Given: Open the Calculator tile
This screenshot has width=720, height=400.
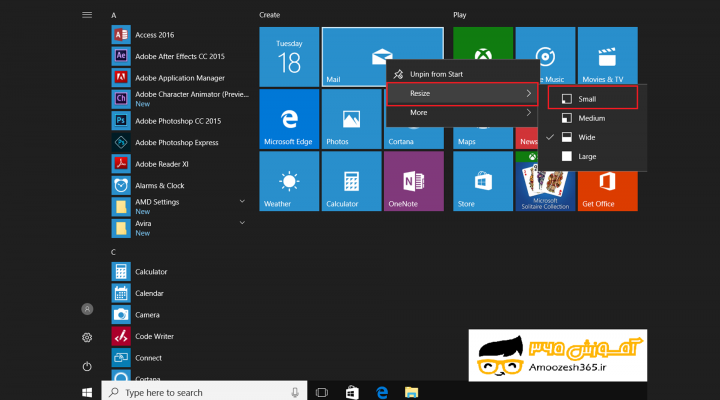Looking at the screenshot, I should 351,181.
